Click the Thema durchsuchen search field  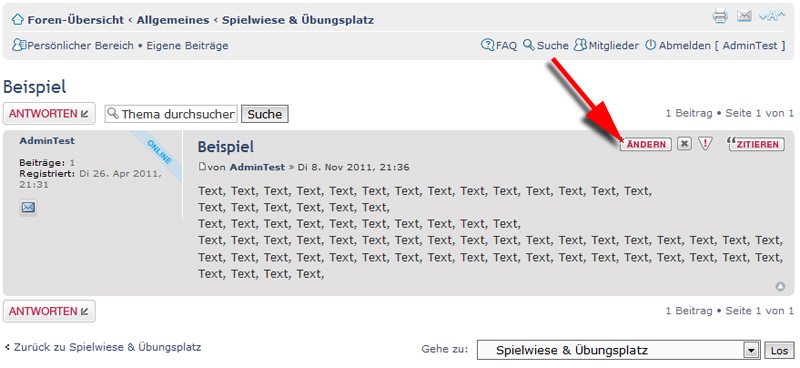(171, 114)
